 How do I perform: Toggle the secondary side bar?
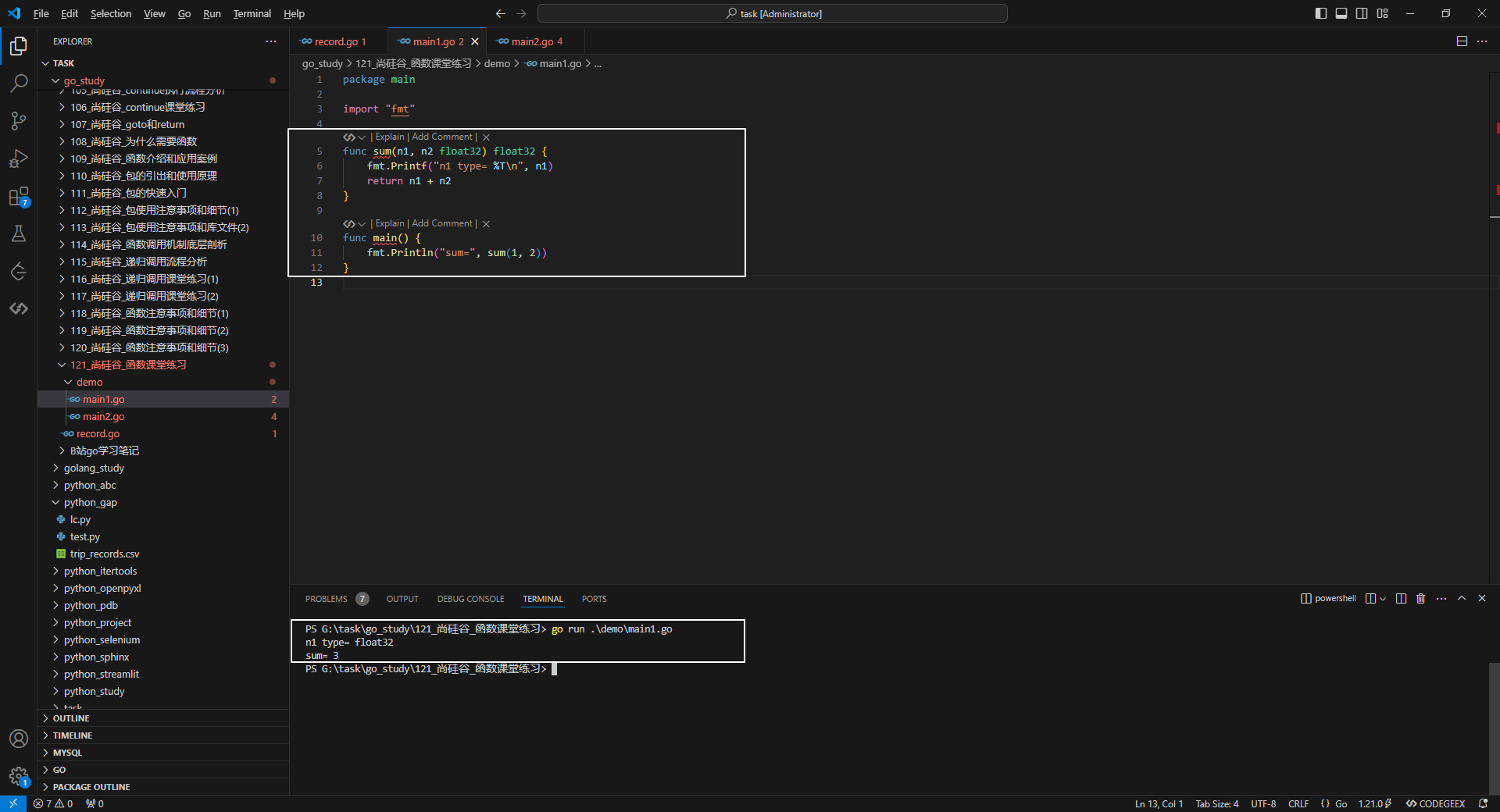1362,13
